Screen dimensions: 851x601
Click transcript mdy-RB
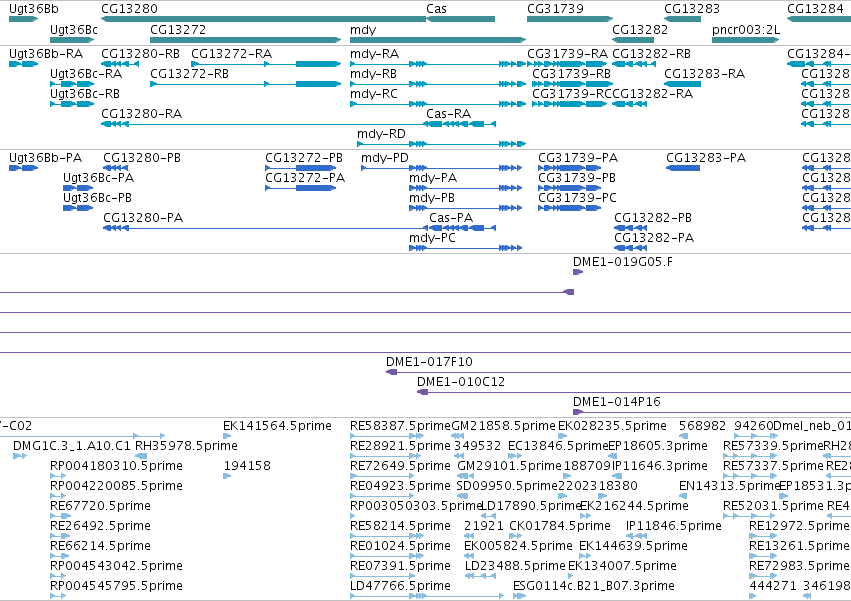[x=438, y=84]
